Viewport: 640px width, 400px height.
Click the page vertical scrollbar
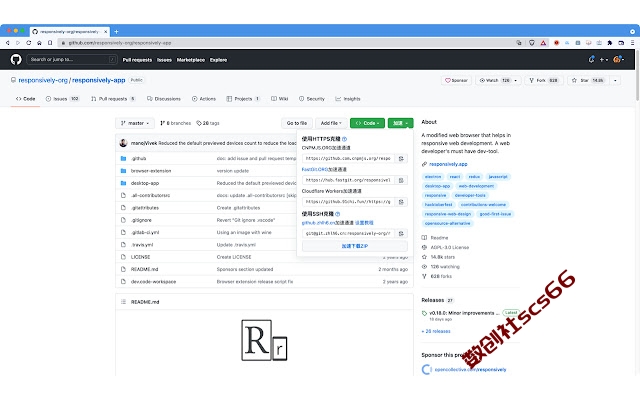click(x=638, y=76)
